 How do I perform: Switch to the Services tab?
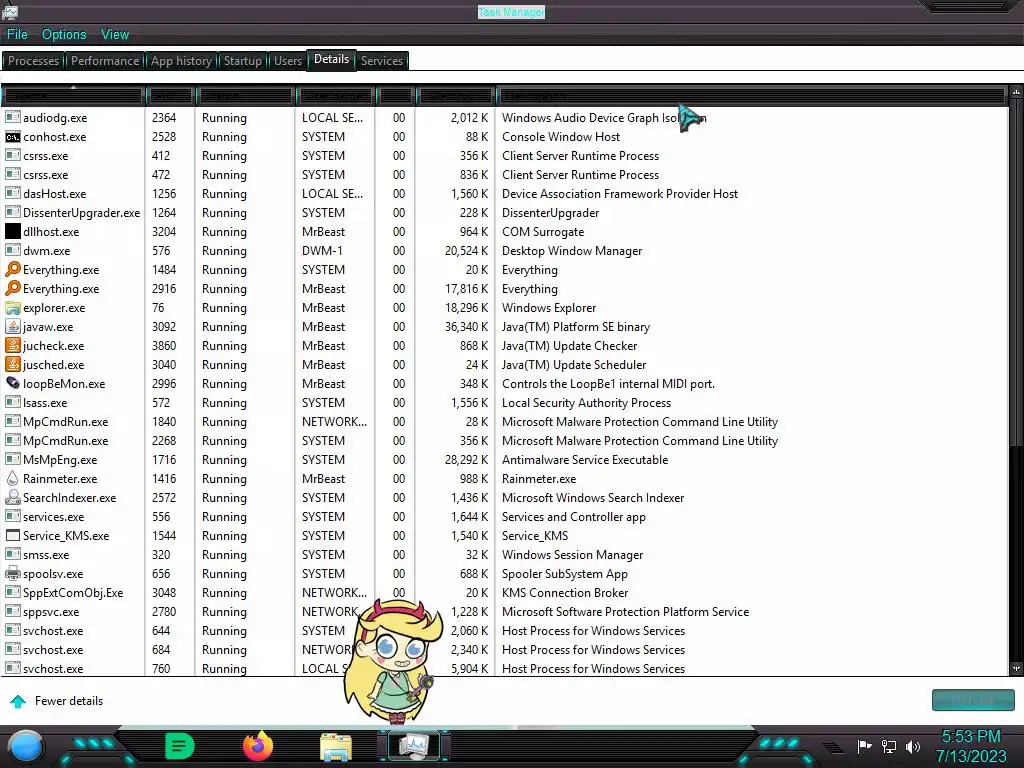(381, 61)
